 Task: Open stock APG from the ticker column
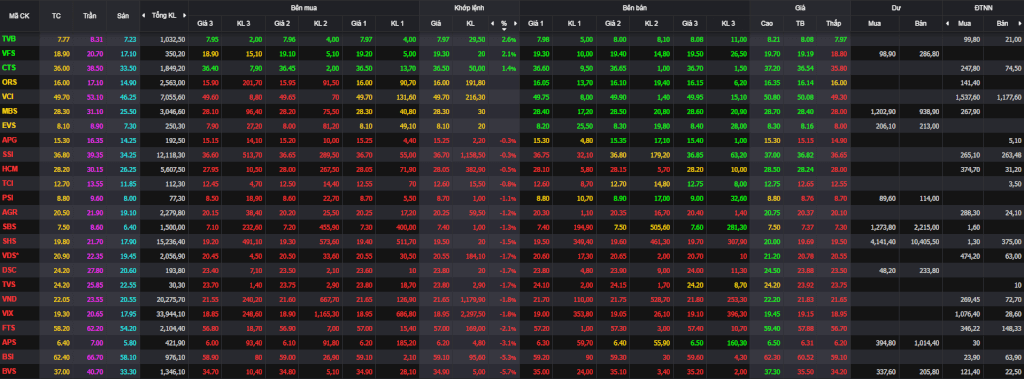point(9,140)
